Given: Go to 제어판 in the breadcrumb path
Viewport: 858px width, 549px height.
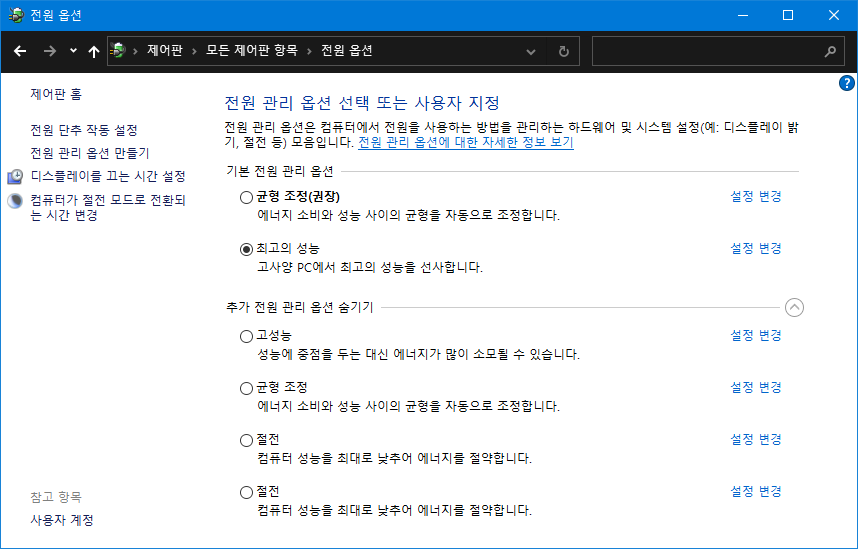Looking at the screenshot, I should [164, 51].
